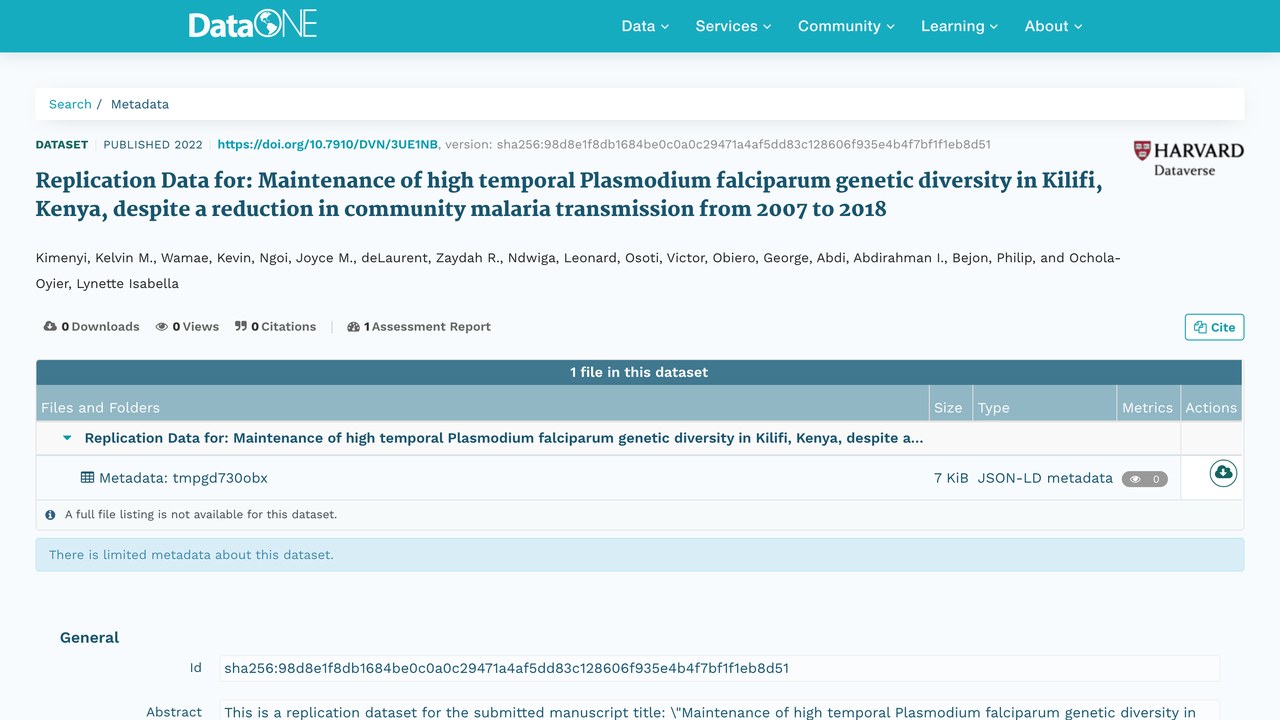
Task: Click the 7 KiB size cell
Action: pyautogui.click(x=951, y=478)
